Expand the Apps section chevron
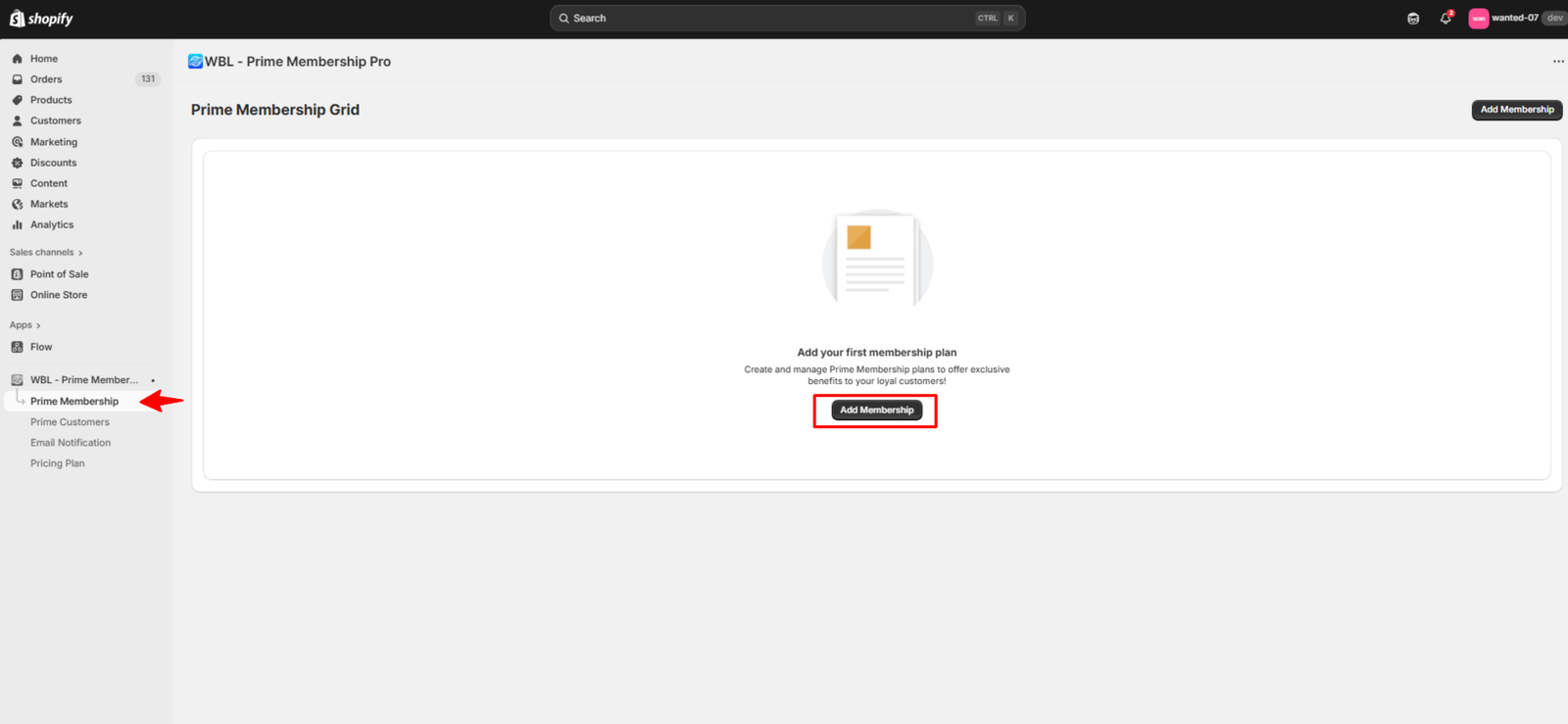Image resolution: width=1568 pixels, height=724 pixels. pos(38,325)
